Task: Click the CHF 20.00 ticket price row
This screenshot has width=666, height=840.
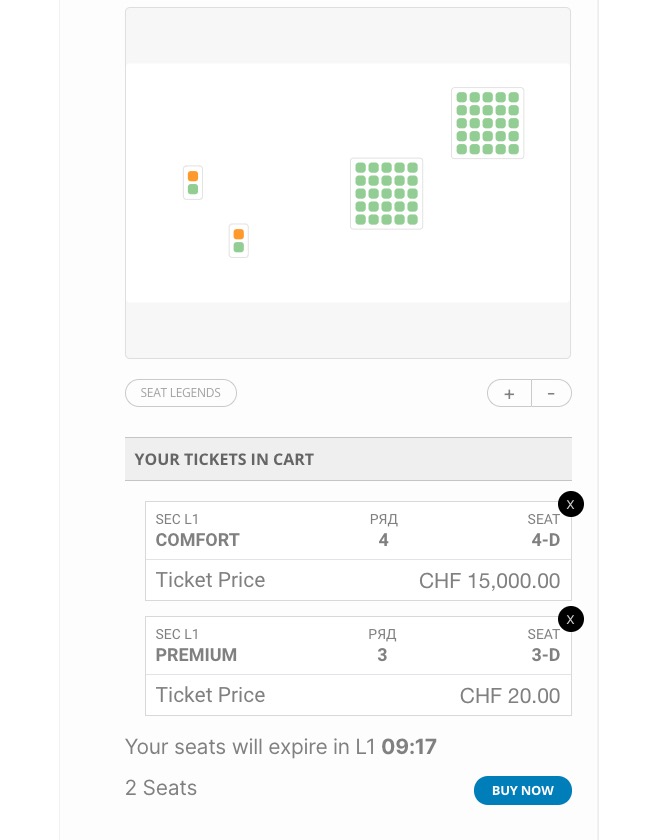Action: pyautogui.click(x=358, y=695)
